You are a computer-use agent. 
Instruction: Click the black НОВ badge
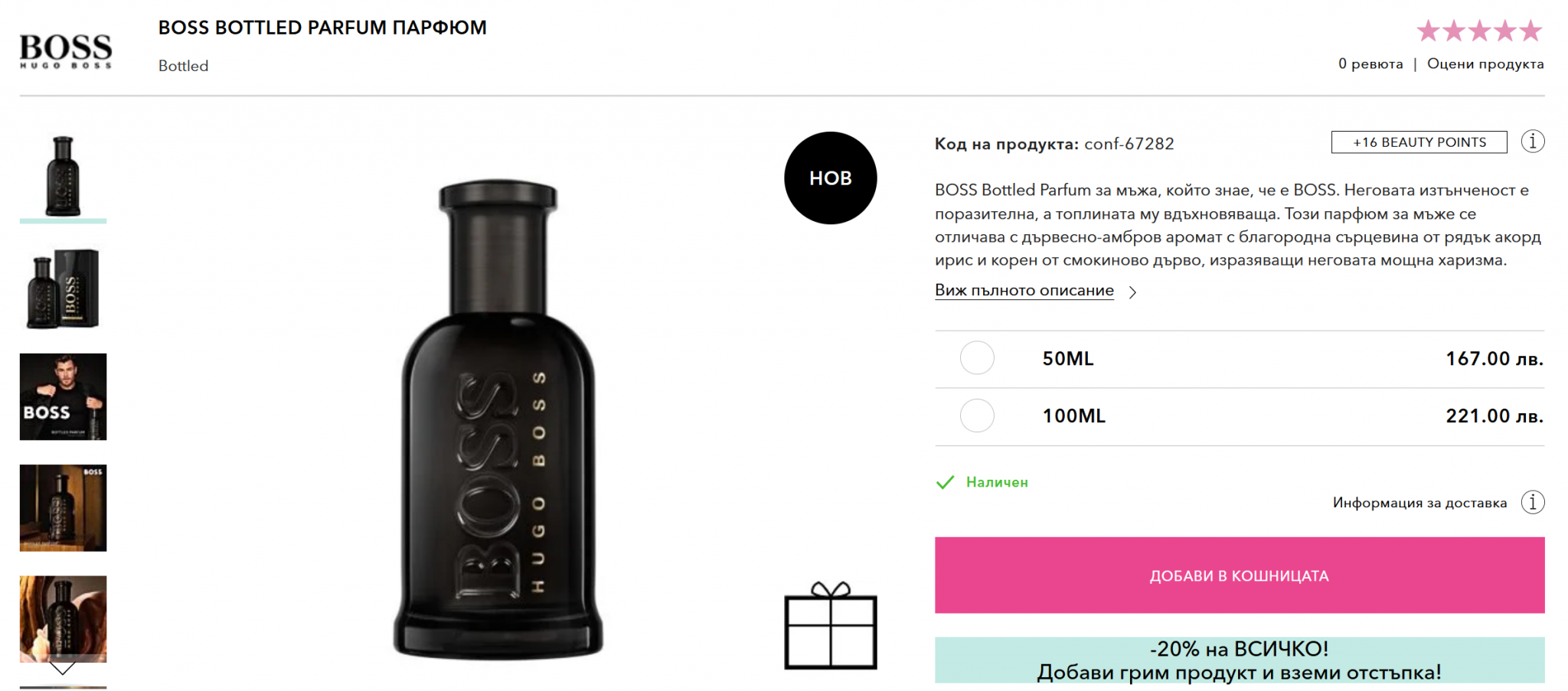831,178
